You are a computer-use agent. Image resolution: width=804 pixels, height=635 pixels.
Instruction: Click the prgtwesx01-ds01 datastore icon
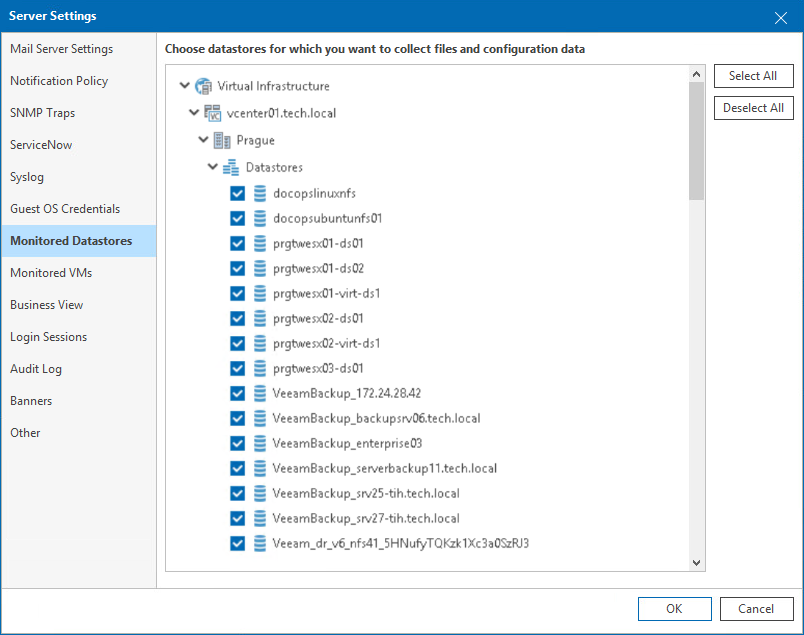tap(261, 242)
